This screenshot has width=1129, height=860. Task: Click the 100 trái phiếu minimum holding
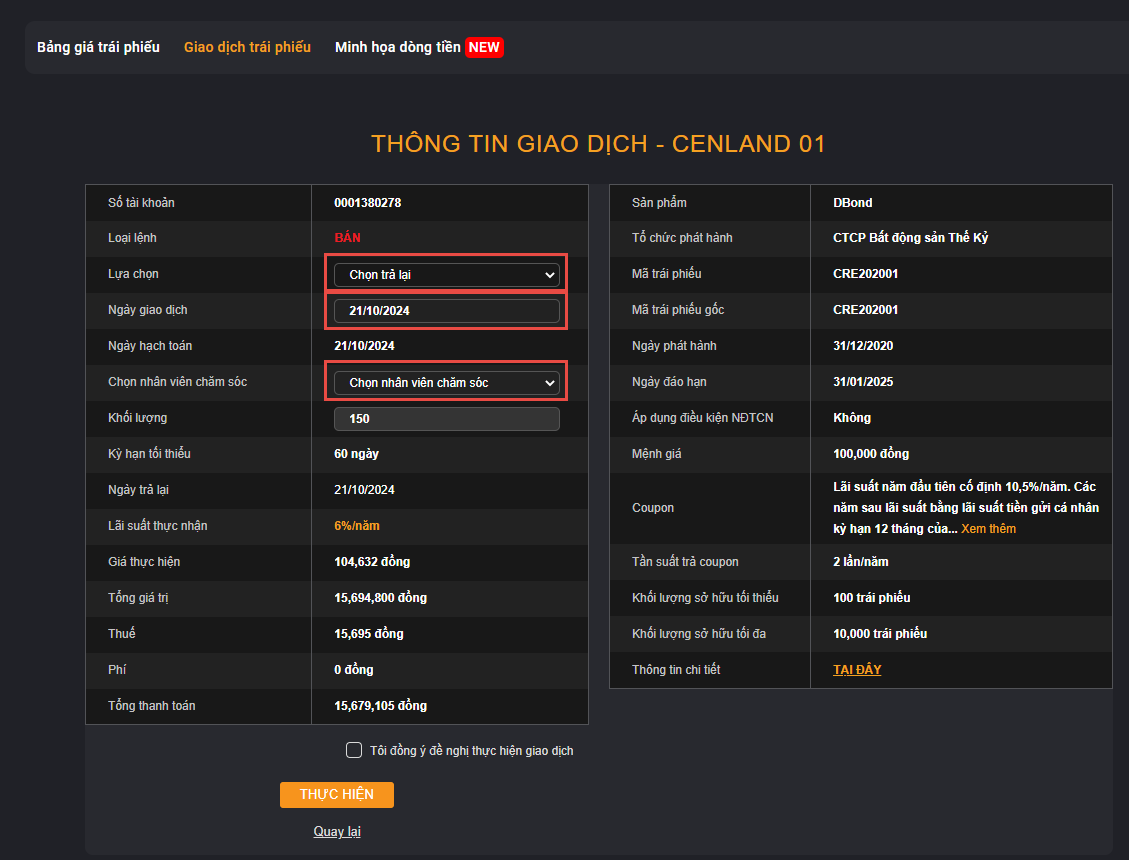coord(871,598)
